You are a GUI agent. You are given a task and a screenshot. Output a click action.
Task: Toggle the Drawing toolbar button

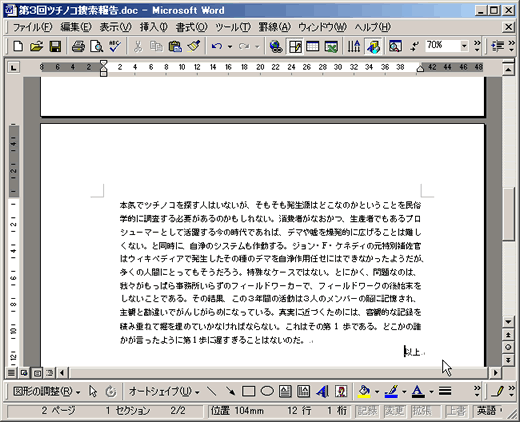[x=373, y=46]
